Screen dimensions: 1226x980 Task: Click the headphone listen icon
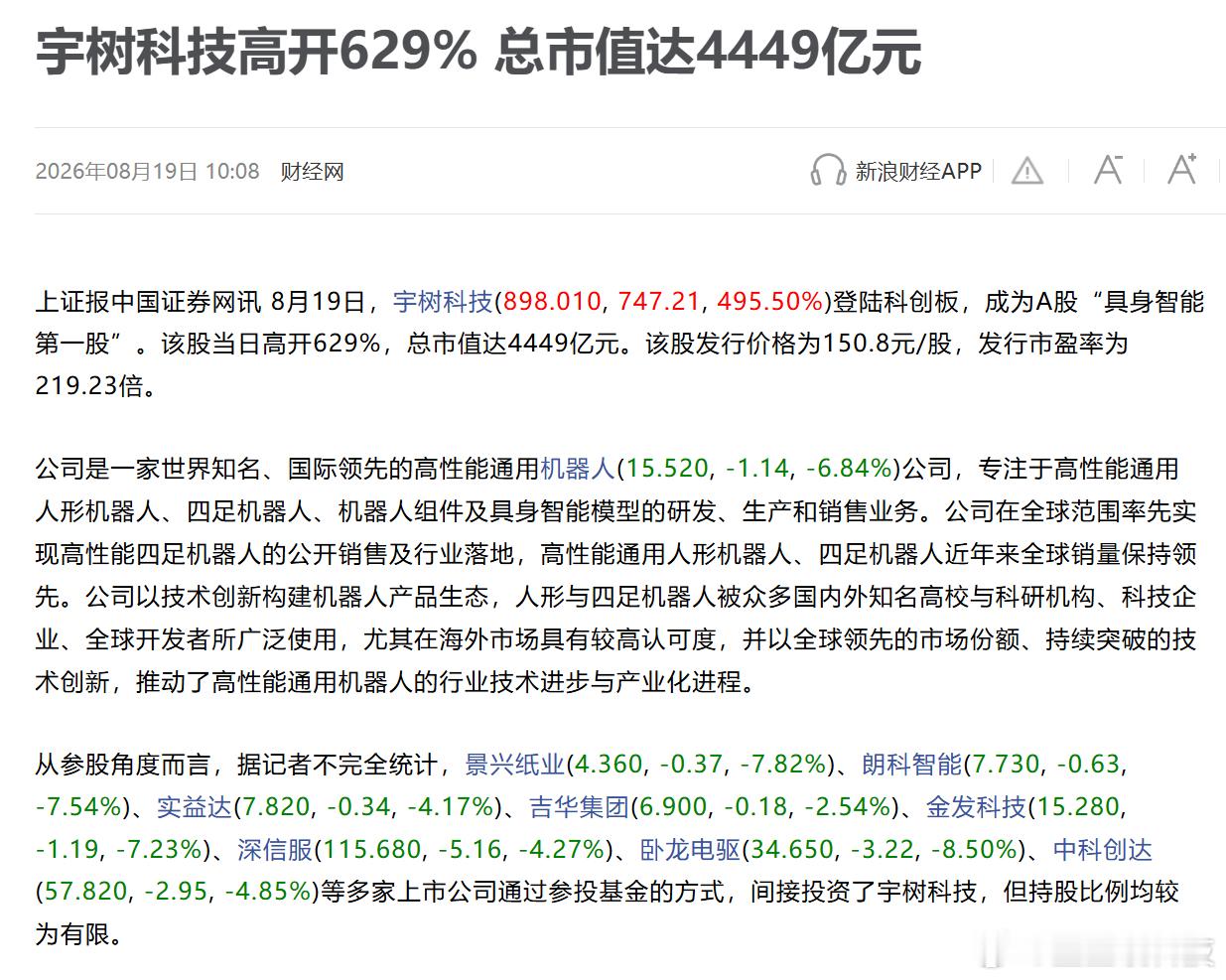(x=828, y=171)
